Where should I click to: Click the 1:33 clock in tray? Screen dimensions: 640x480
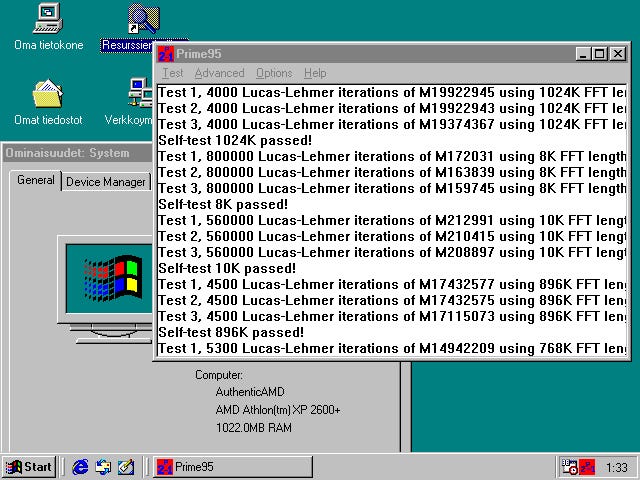tap(616, 467)
